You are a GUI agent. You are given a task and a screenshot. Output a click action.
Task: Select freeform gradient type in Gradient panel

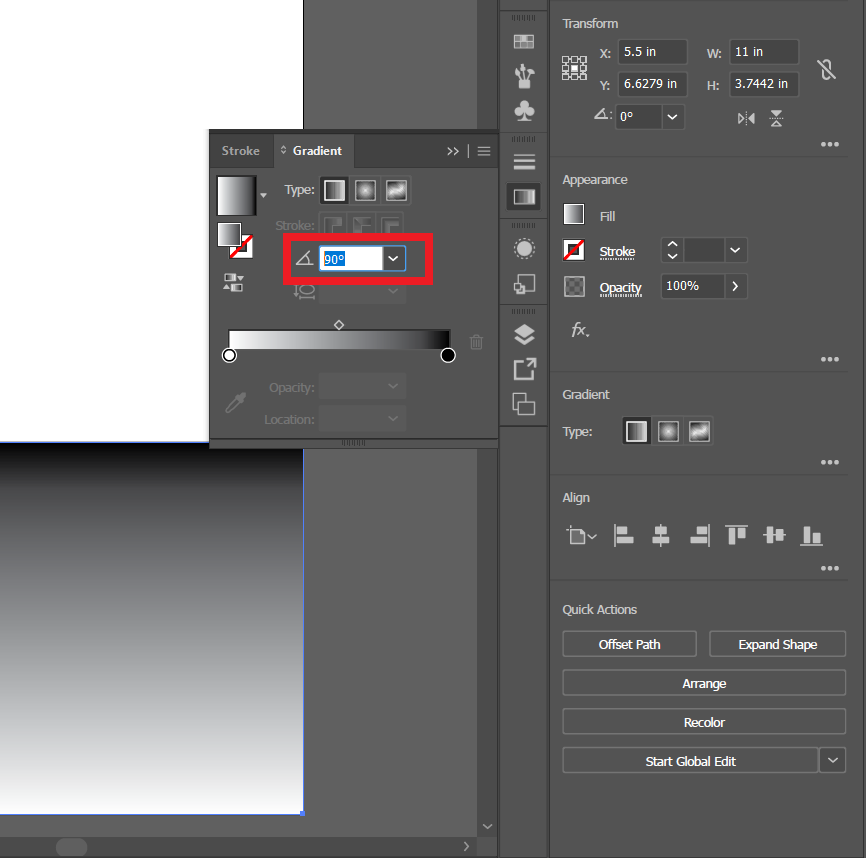[x=395, y=190]
